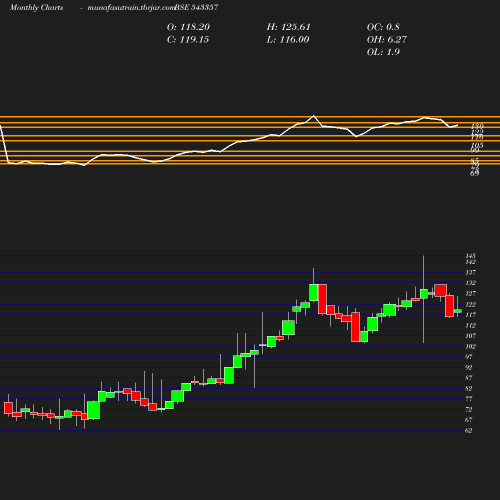Click the 69 label on the line chart axis
500x500 pixels.
[x=475, y=173]
